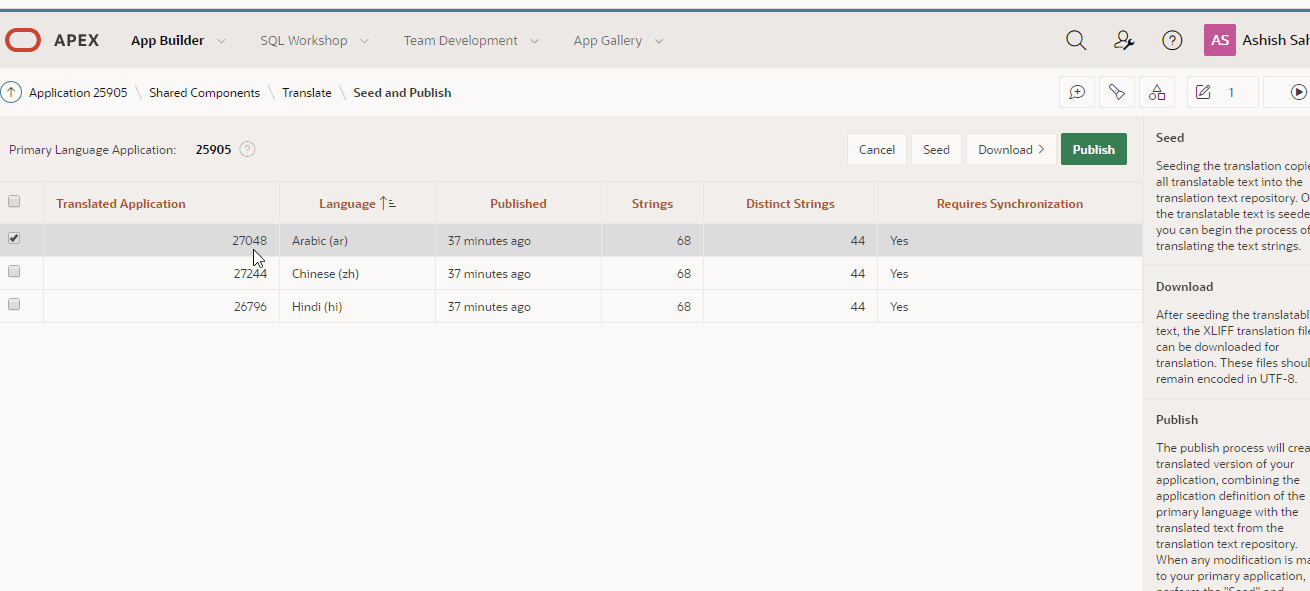
Task: Open the Translate breadcrumb link
Action: pos(306,92)
